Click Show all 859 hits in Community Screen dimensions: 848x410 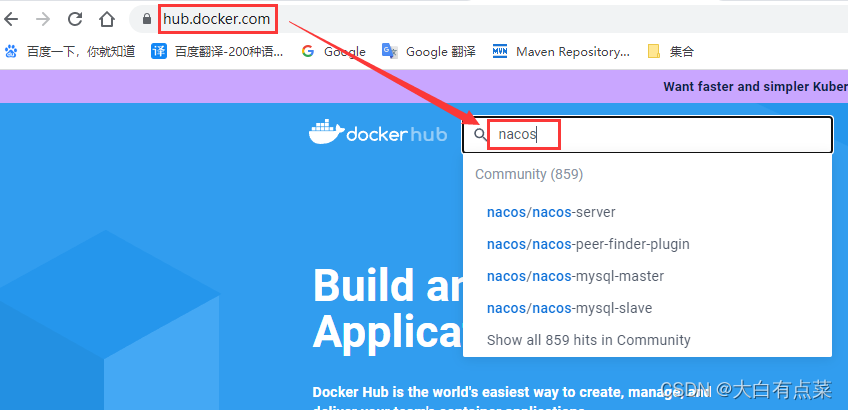coord(588,340)
